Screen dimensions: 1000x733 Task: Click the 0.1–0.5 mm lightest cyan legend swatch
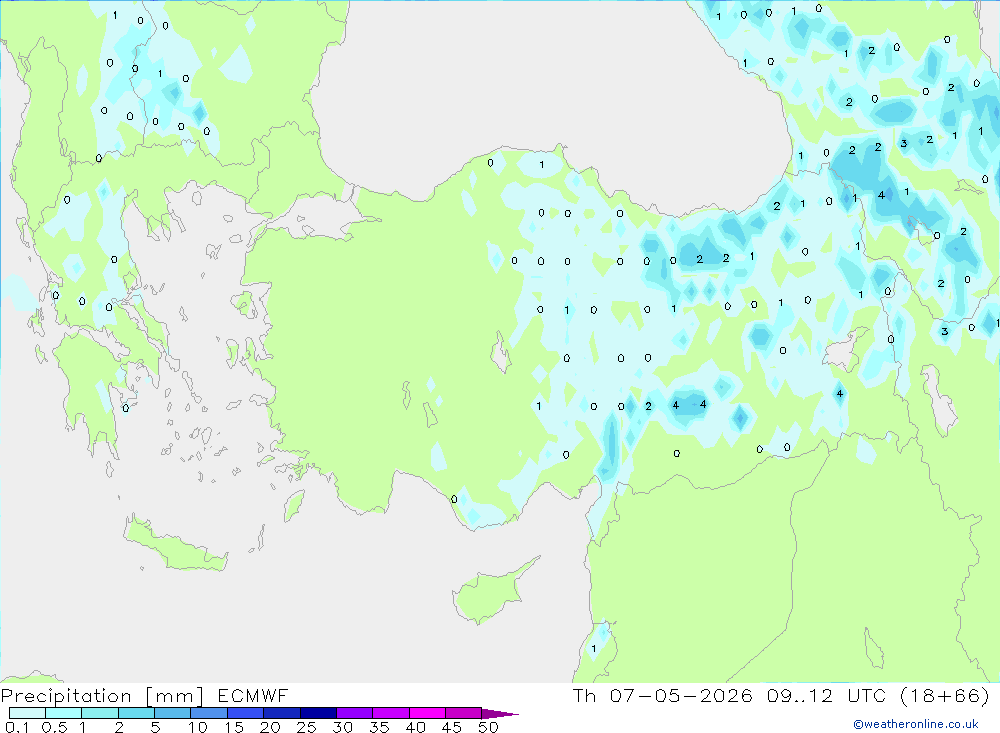pyautogui.click(x=27, y=713)
